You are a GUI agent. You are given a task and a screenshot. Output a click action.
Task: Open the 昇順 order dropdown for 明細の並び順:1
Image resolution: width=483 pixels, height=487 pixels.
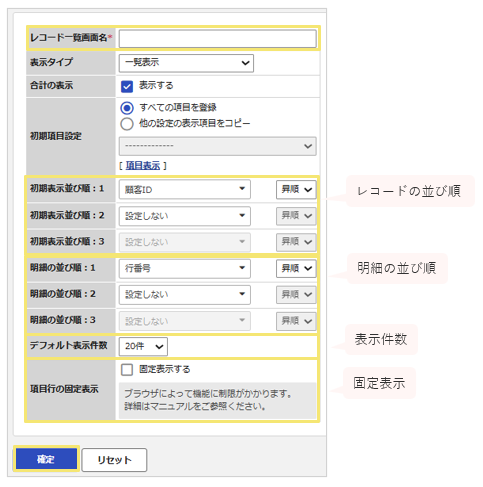(296, 268)
